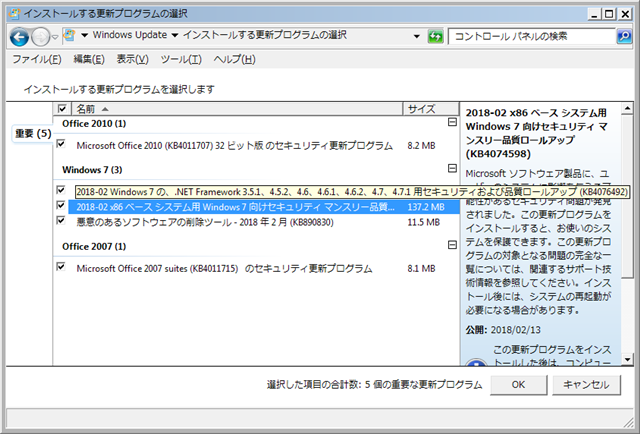This screenshot has width=640, height=434.
Task: Open the ヘルプ(H) menu
Action: [x=234, y=59]
